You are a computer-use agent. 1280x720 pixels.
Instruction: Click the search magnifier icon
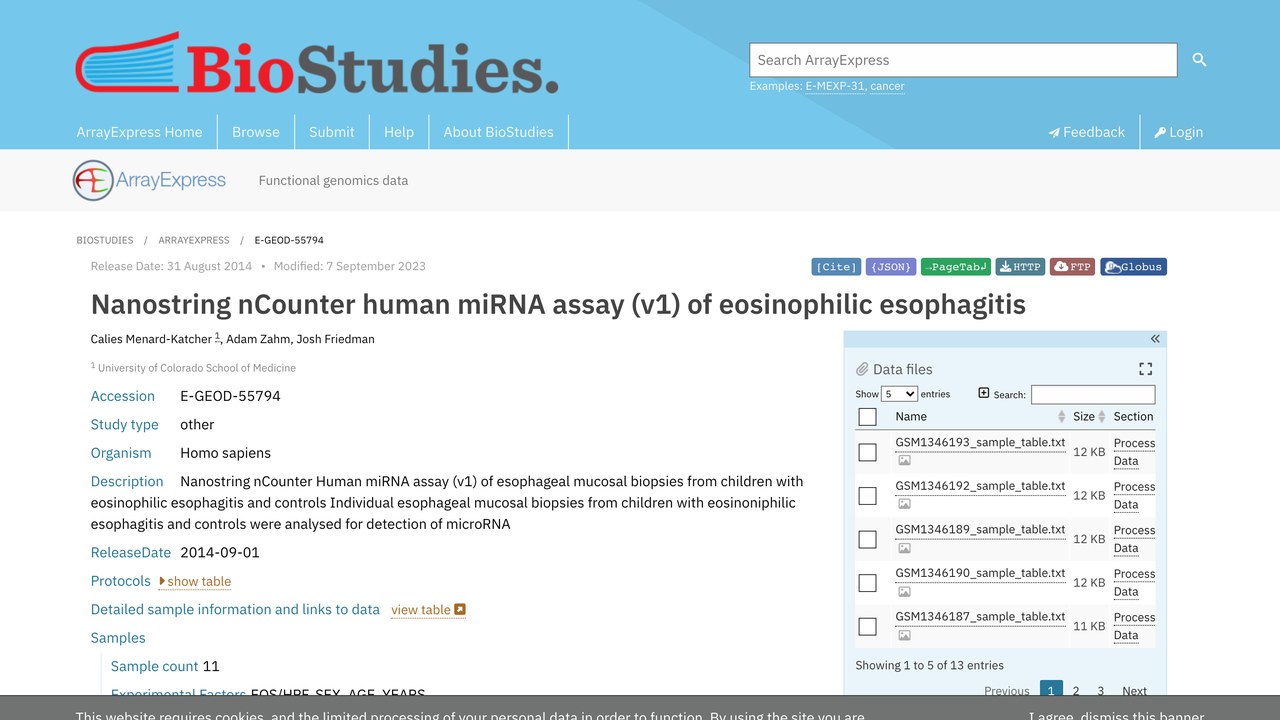[1199, 60]
